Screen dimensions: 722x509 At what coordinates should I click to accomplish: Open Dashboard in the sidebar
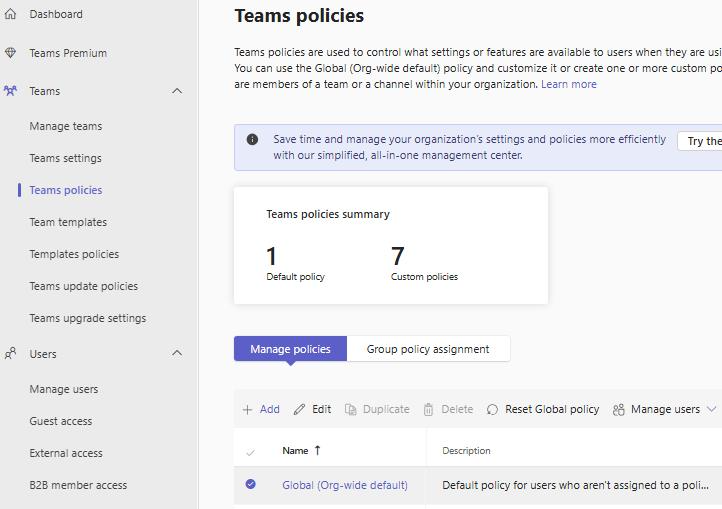pos(56,14)
